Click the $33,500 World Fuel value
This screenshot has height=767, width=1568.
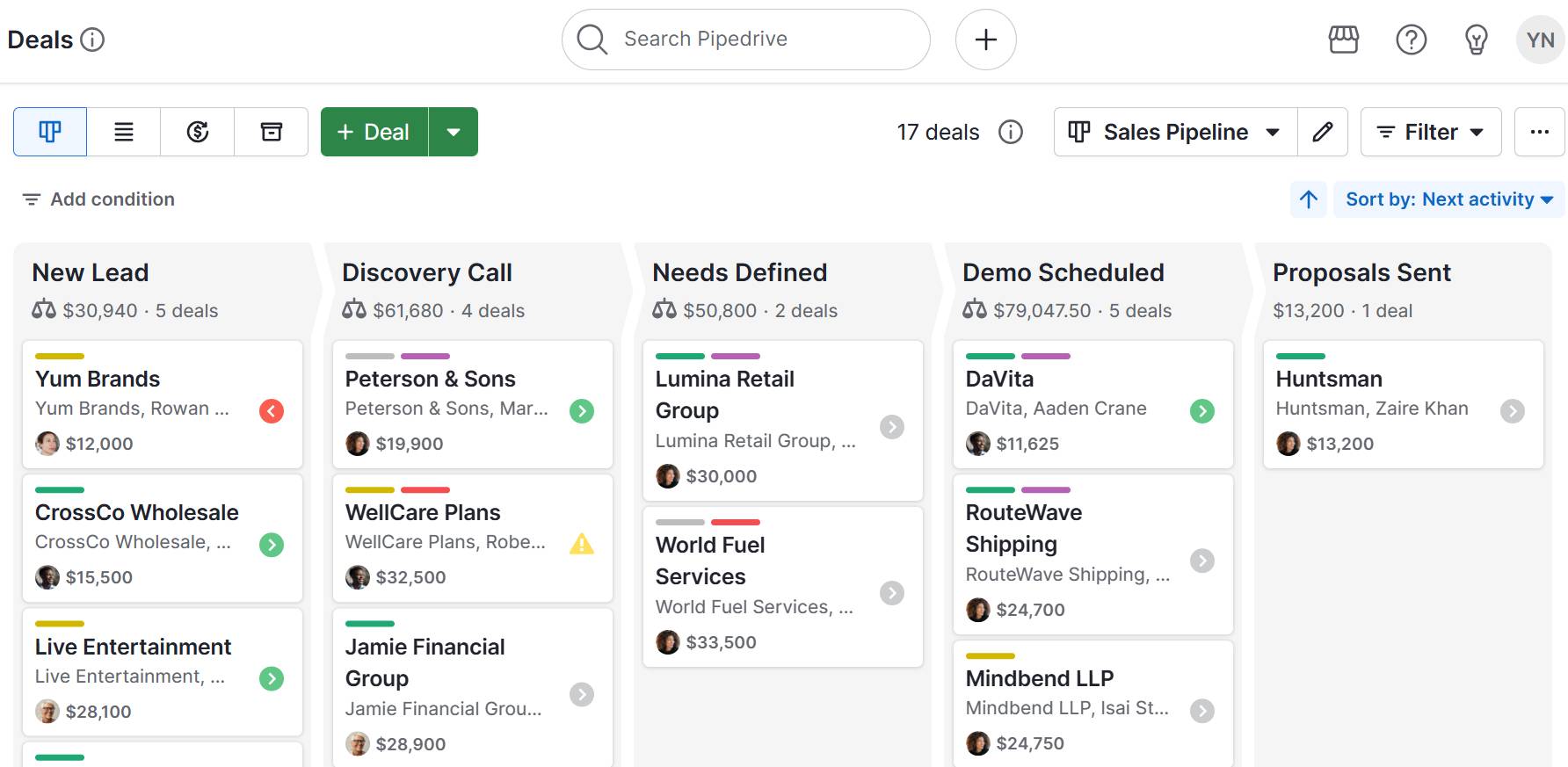[x=722, y=642]
